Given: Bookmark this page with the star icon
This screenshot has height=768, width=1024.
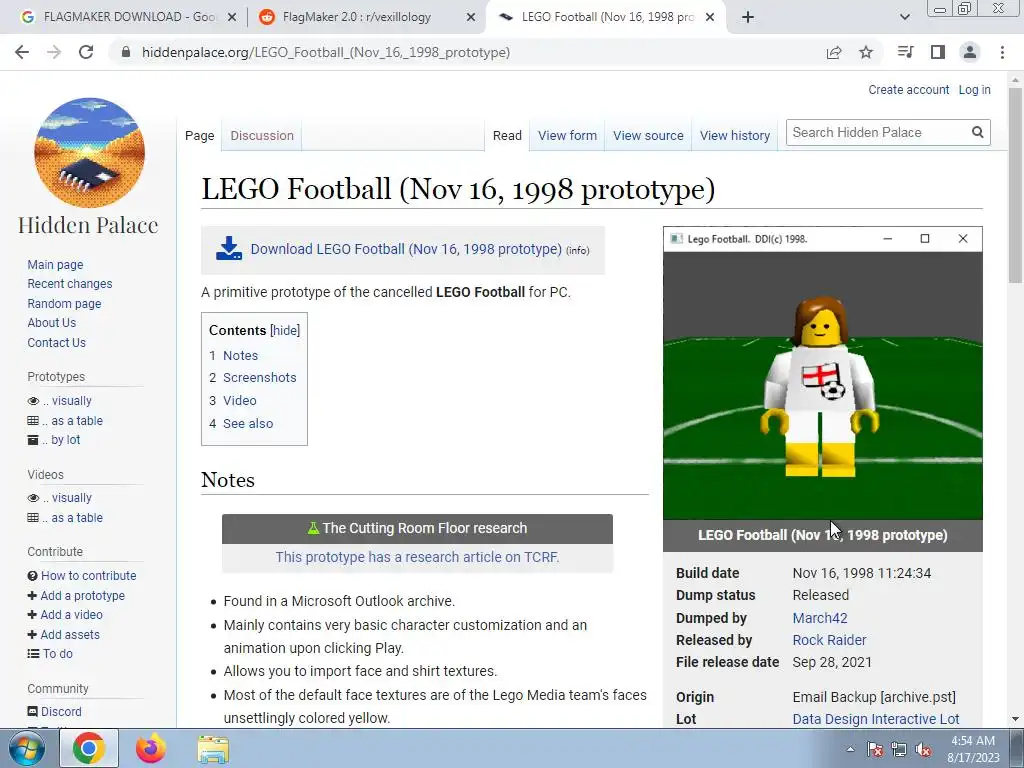Looking at the screenshot, I should (x=866, y=52).
